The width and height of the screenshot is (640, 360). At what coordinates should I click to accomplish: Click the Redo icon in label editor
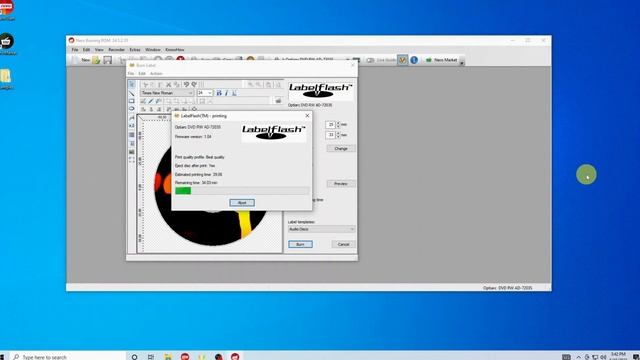[x=194, y=84]
